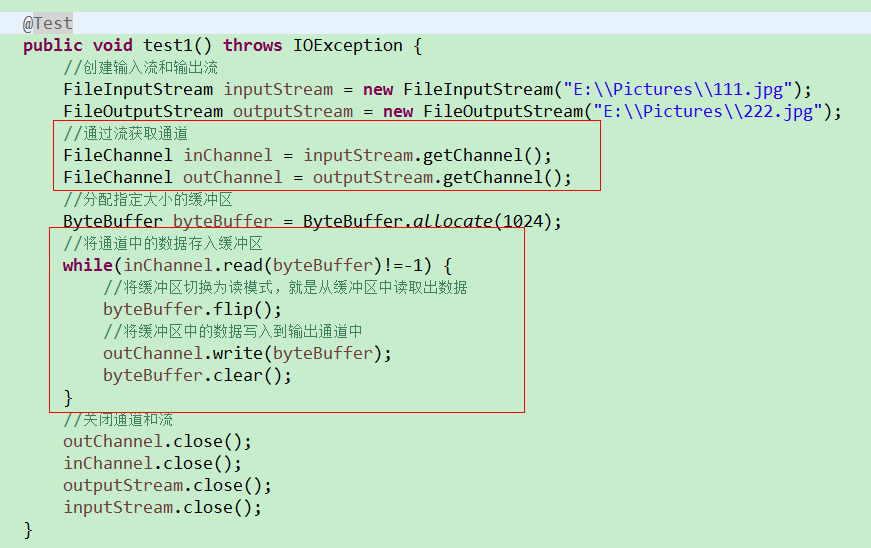Click the closing brace of the while loop
The image size is (871, 548).
[68, 398]
